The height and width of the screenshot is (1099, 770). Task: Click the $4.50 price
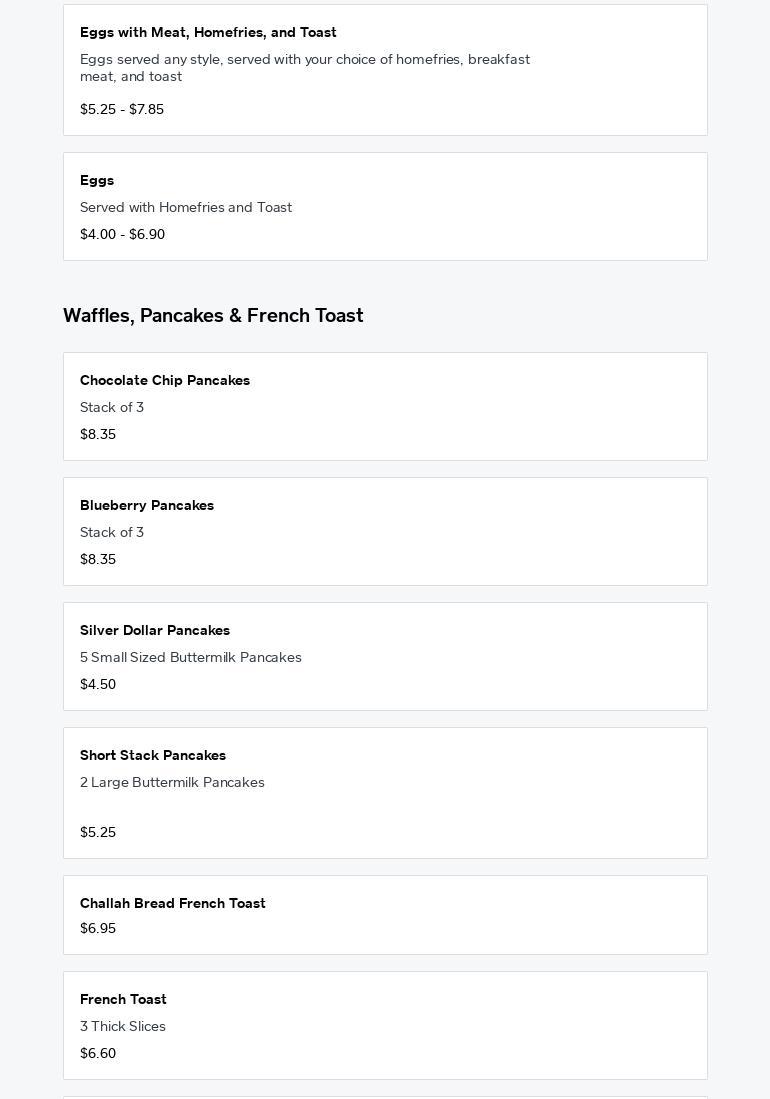[x=98, y=684]
